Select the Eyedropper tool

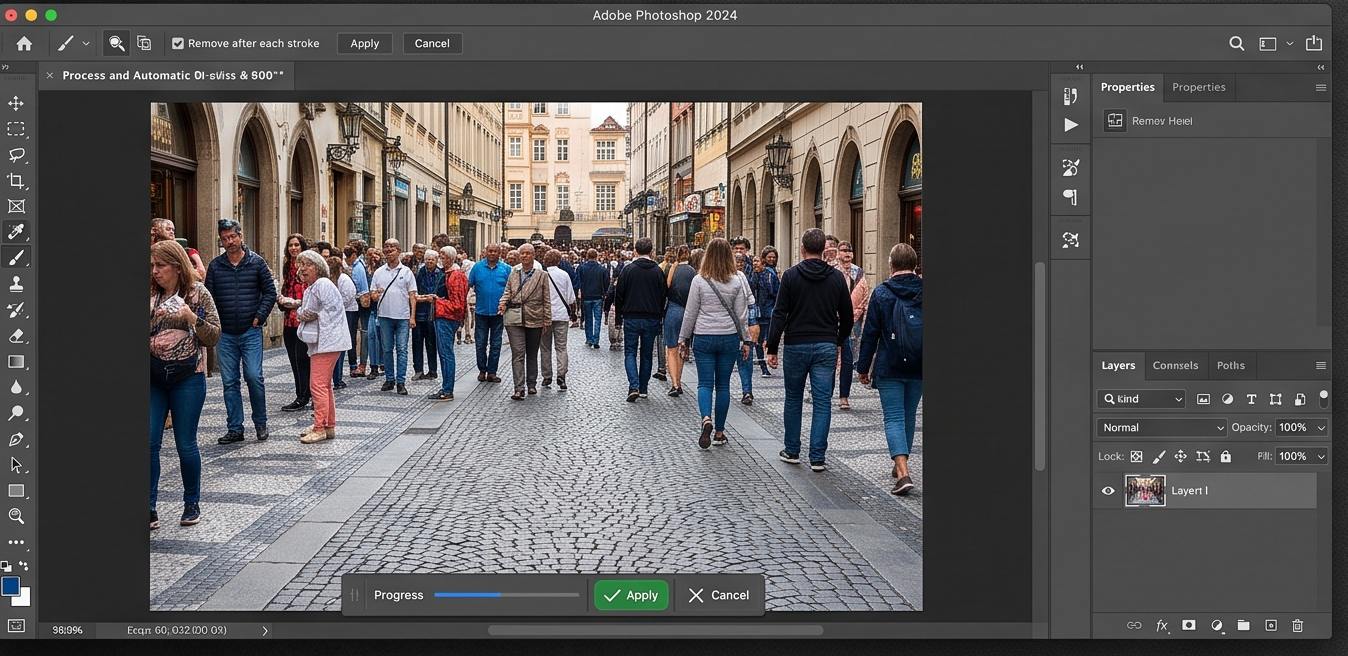click(x=16, y=232)
